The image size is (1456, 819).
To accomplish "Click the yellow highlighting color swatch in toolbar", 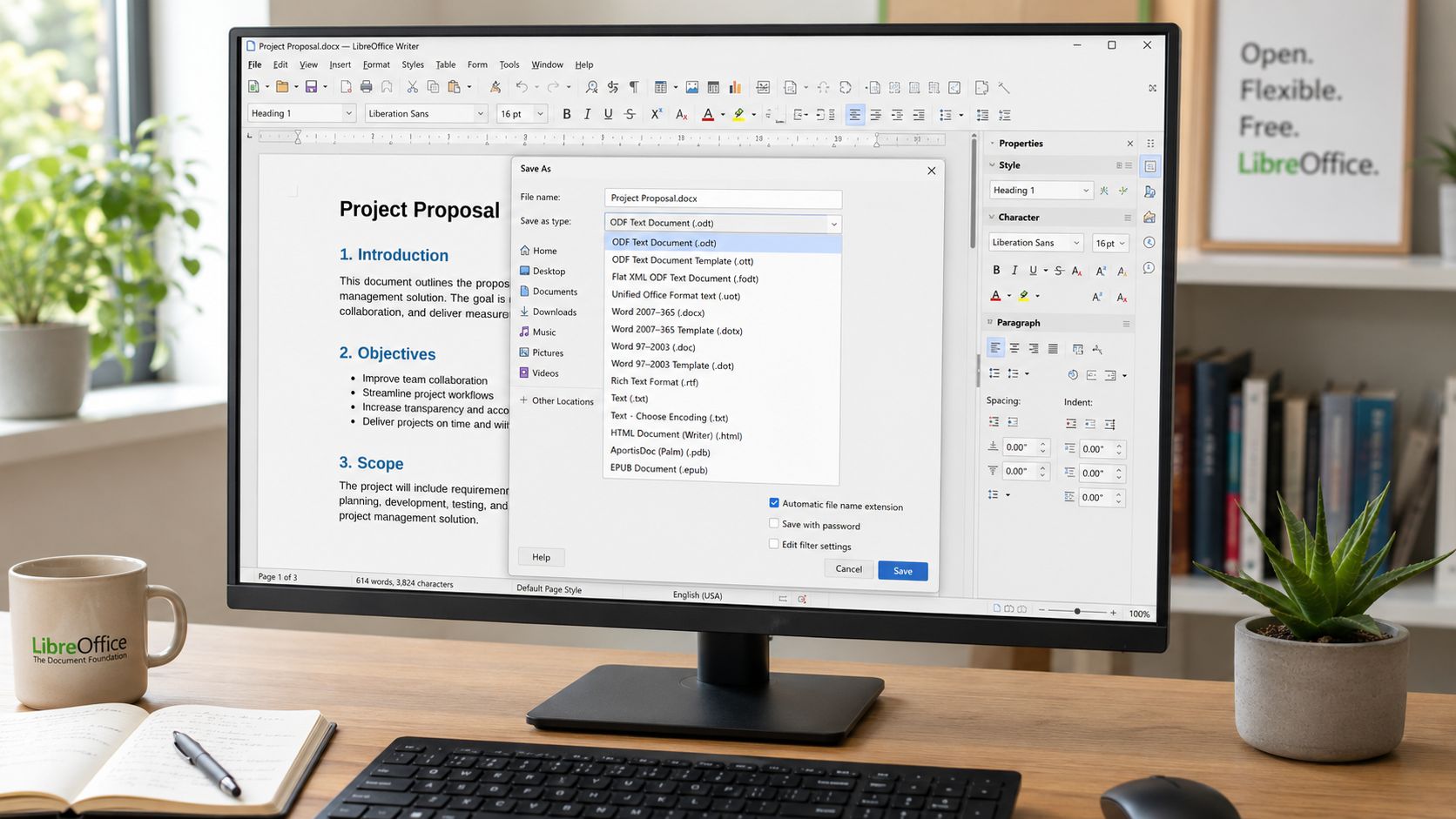I will click(x=738, y=115).
